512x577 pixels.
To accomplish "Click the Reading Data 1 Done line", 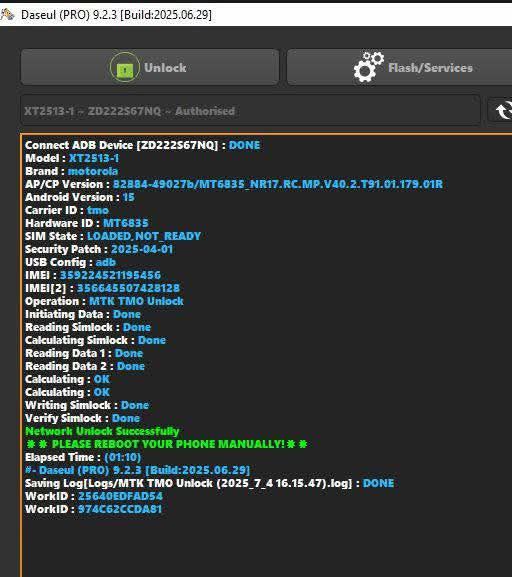I will point(84,353).
